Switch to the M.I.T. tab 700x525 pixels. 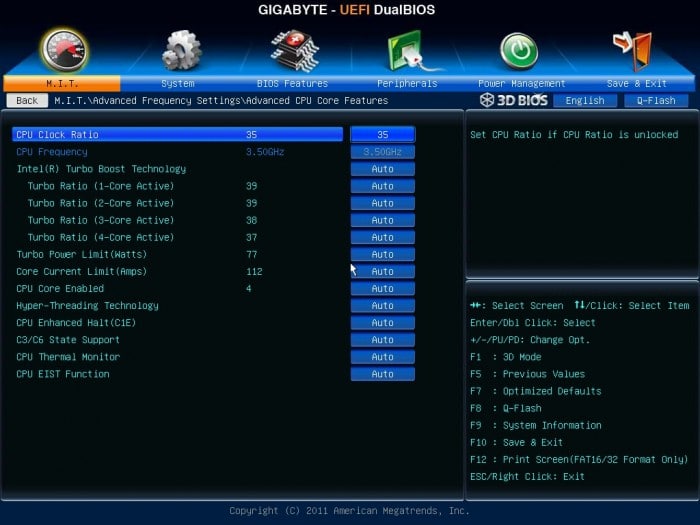tap(62, 83)
